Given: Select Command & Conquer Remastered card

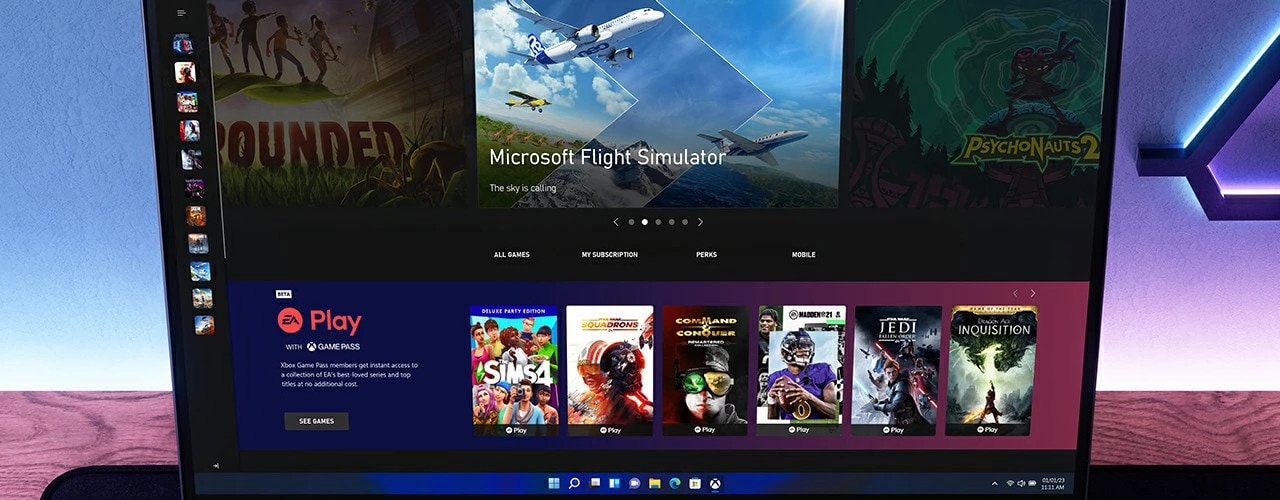Looking at the screenshot, I should pos(705,370).
